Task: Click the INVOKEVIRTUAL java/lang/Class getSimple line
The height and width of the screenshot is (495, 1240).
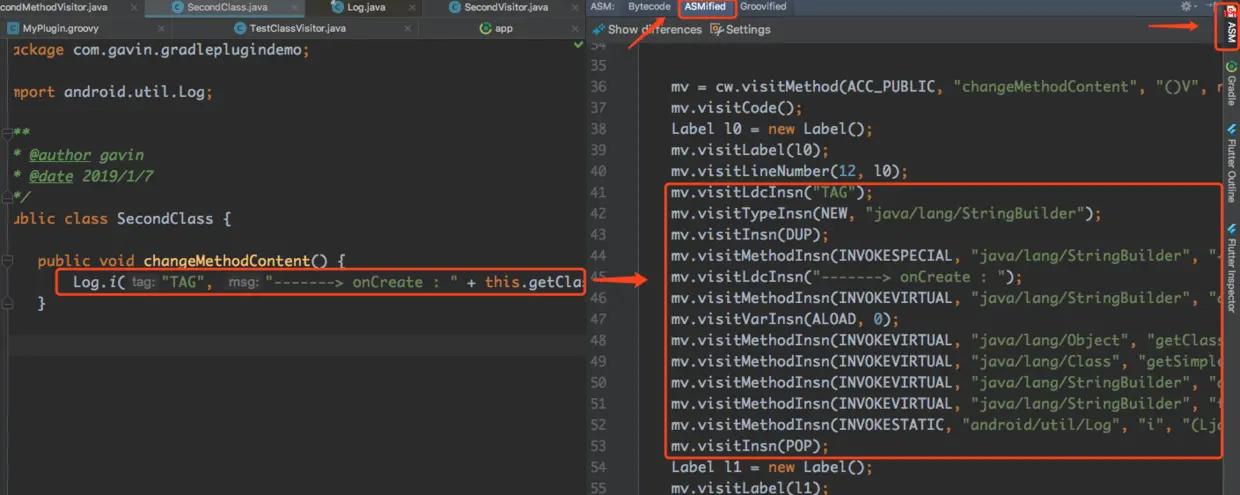Action: [x=945, y=361]
